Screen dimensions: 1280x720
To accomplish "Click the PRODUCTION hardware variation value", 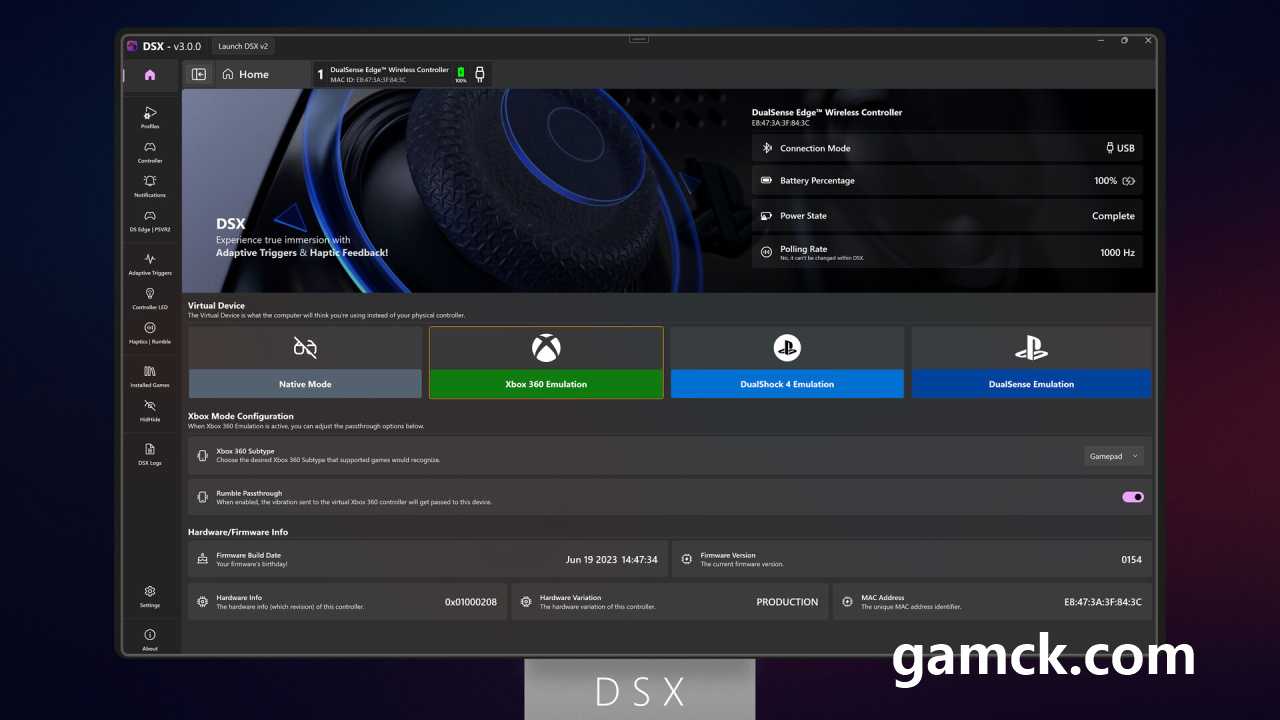I will [787, 602].
